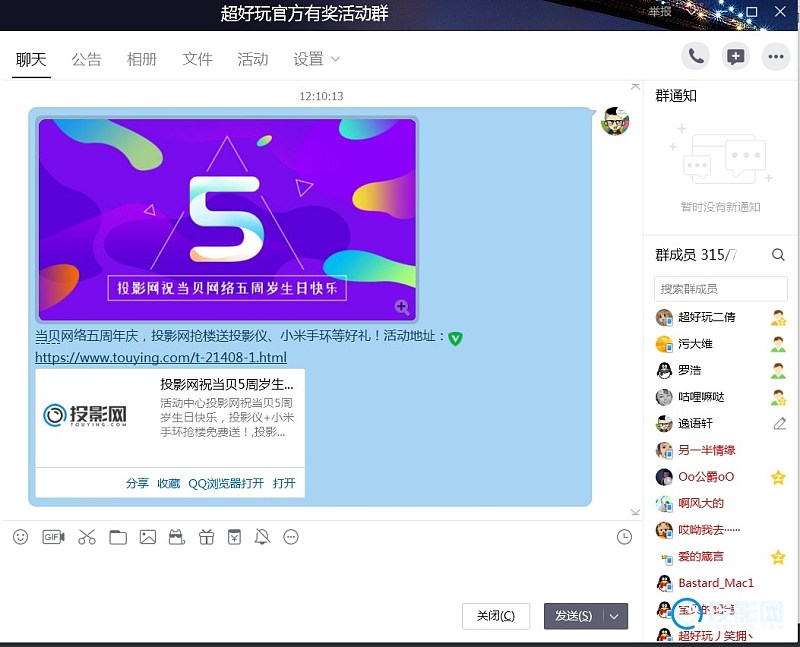The width and height of the screenshot is (800, 647).
Task: Select the scissors screenshot tool
Action: [x=87, y=537]
